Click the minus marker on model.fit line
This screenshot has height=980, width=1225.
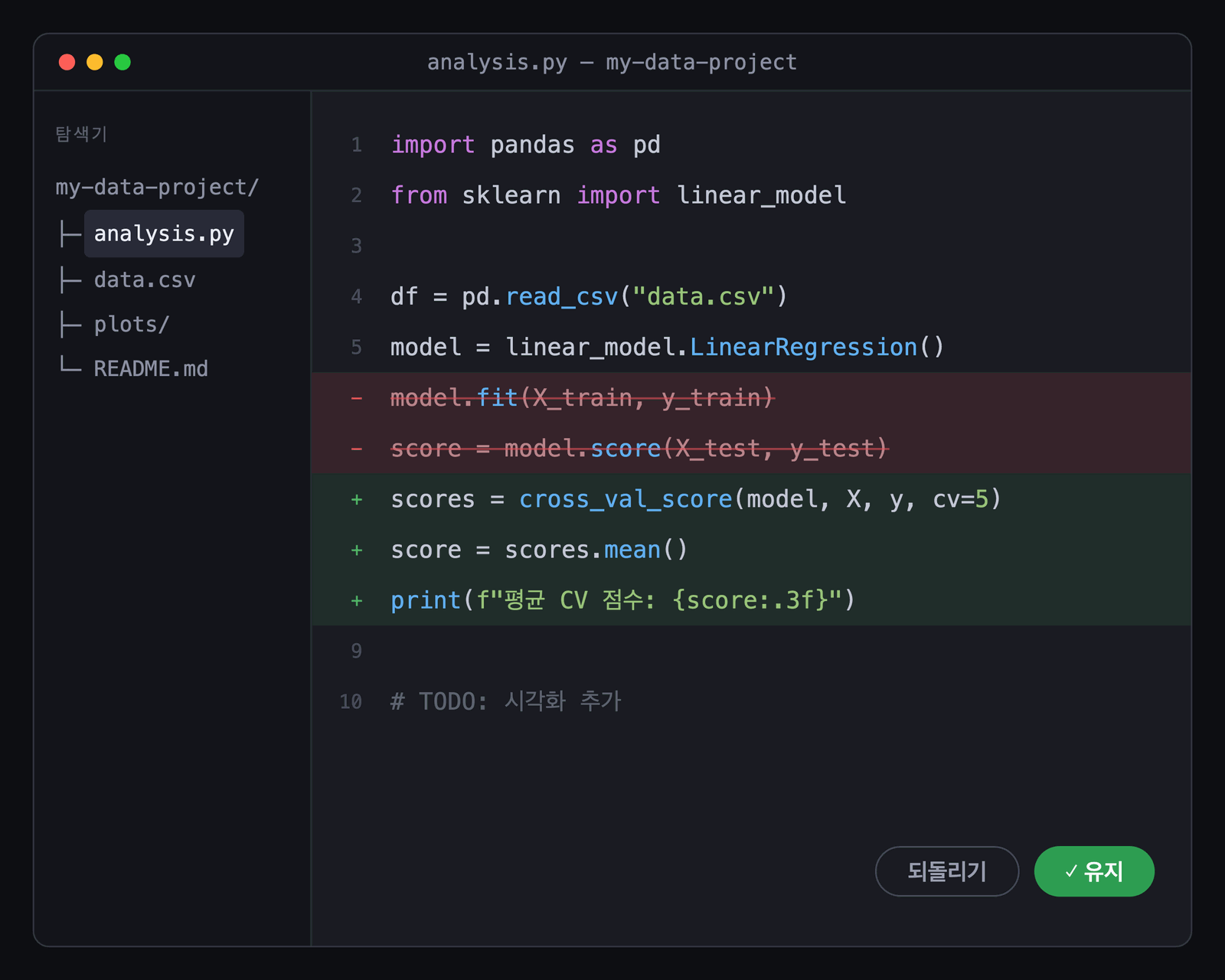click(357, 398)
